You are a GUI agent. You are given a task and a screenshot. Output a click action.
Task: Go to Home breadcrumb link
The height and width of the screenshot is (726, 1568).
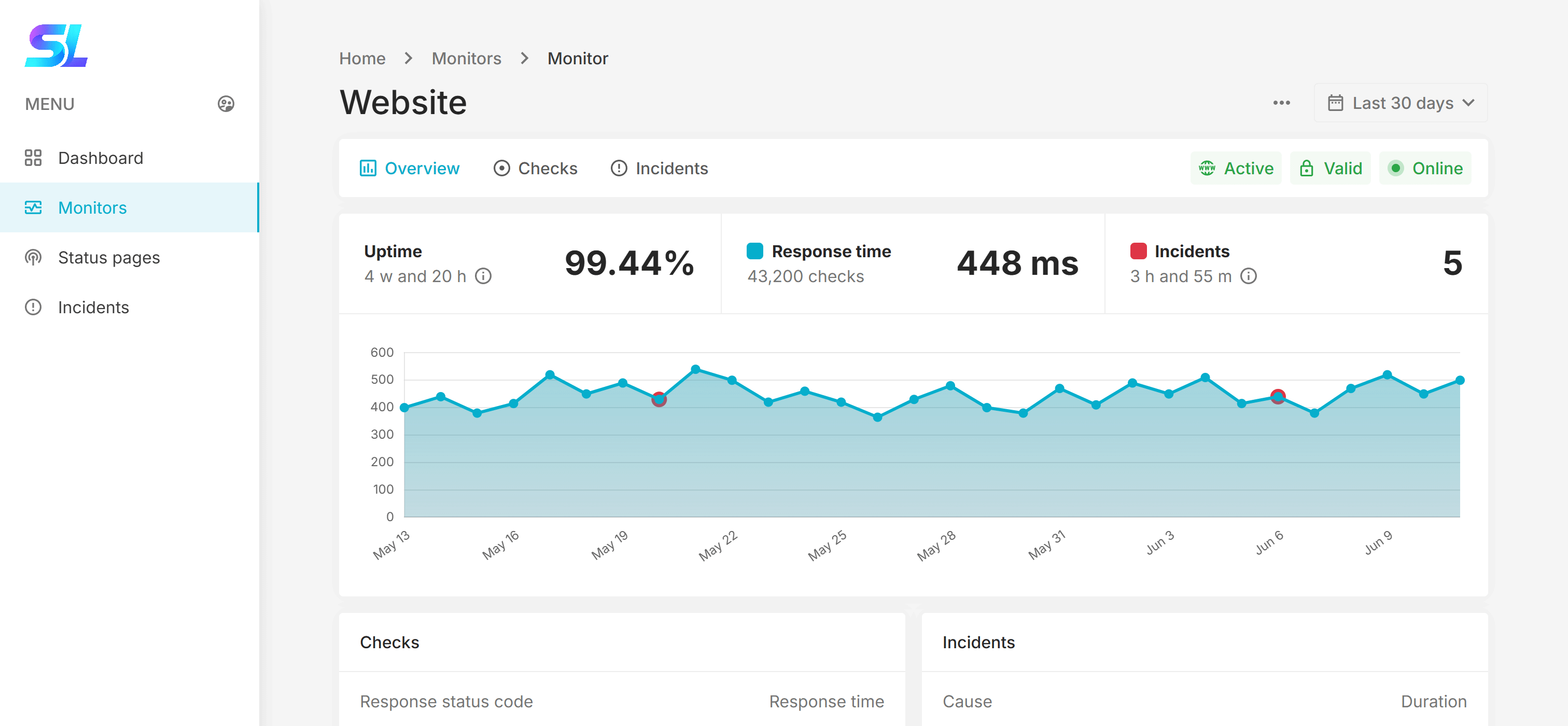click(362, 59)
